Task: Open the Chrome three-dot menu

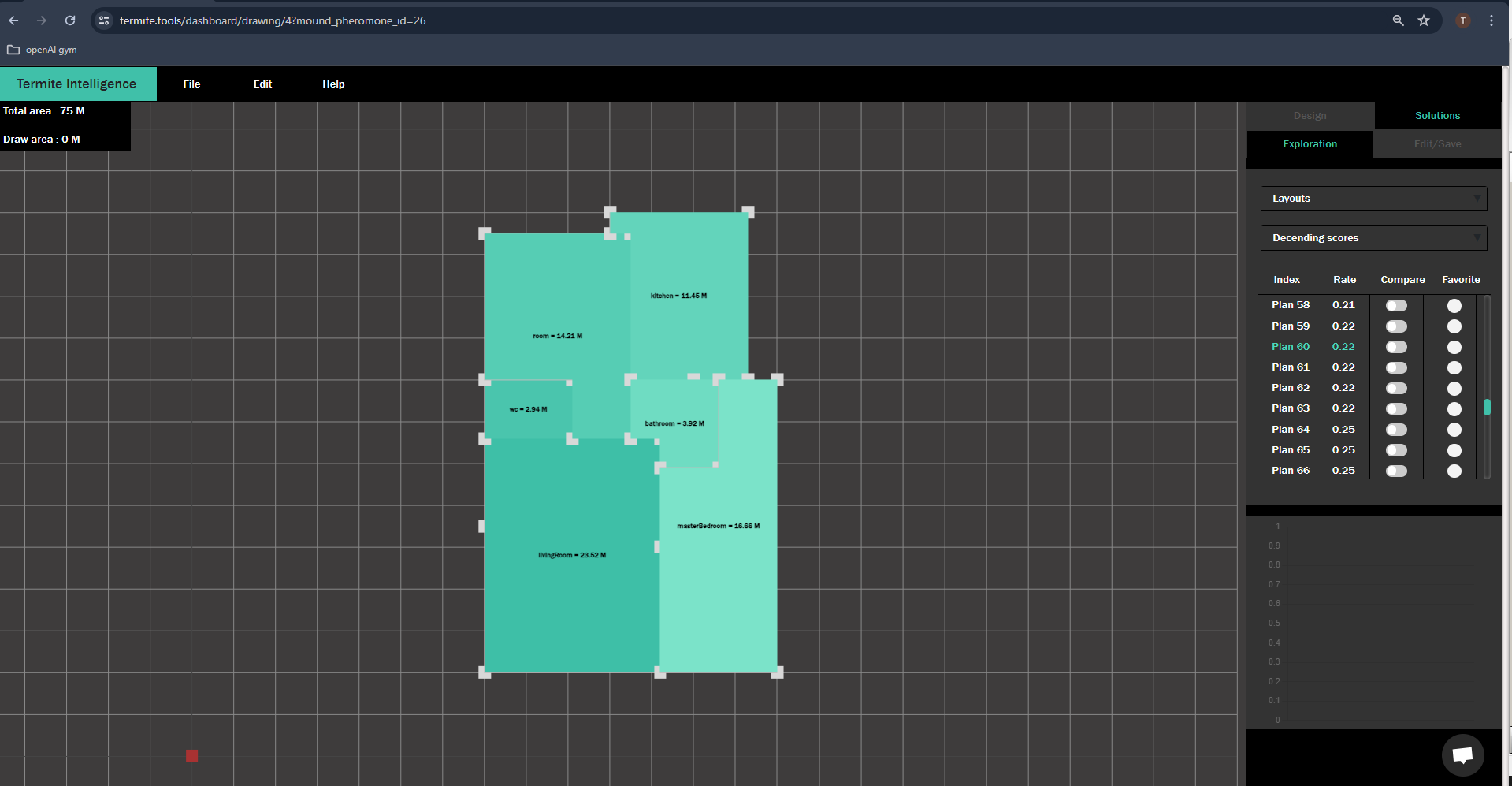Action: [x=1492, y=20]
